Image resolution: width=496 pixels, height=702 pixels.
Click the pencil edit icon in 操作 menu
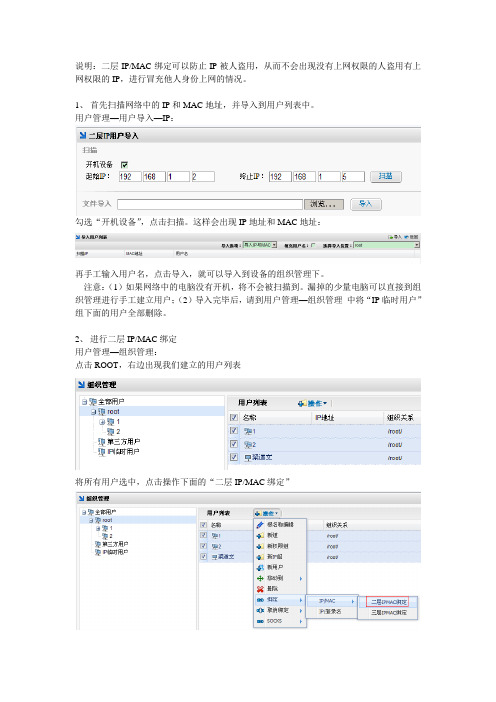click(x=260, y=524)
